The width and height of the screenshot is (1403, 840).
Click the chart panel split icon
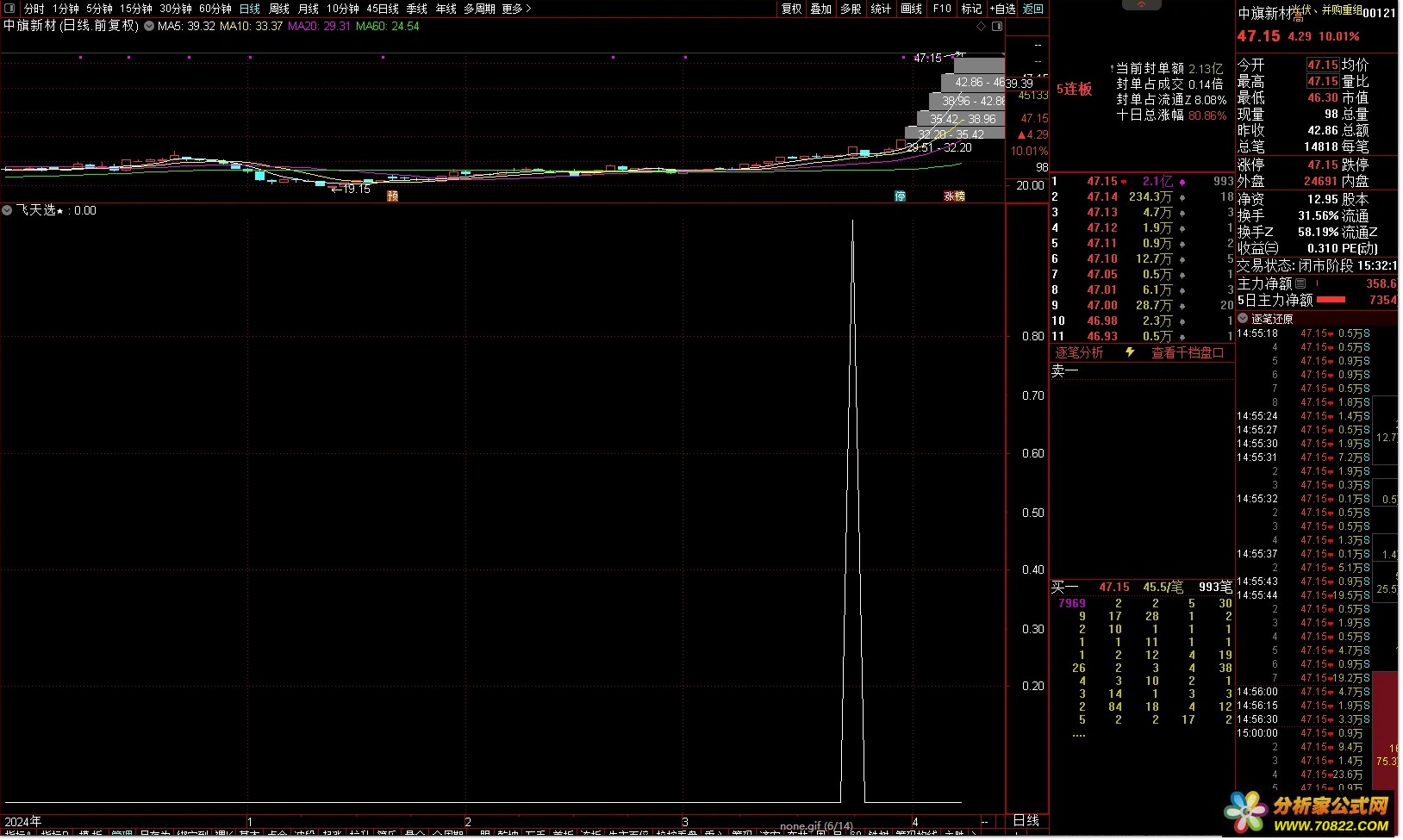point(997,26)
